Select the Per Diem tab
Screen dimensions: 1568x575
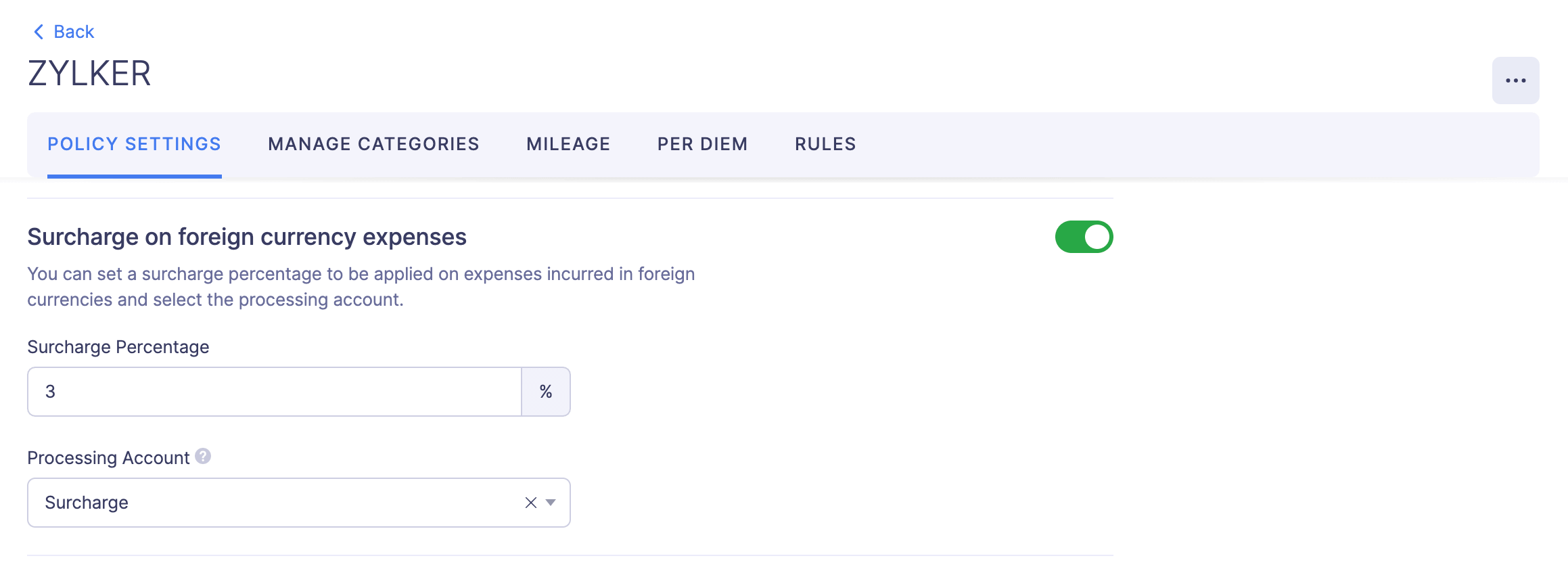pyautogui.click(x=701, y=143)
